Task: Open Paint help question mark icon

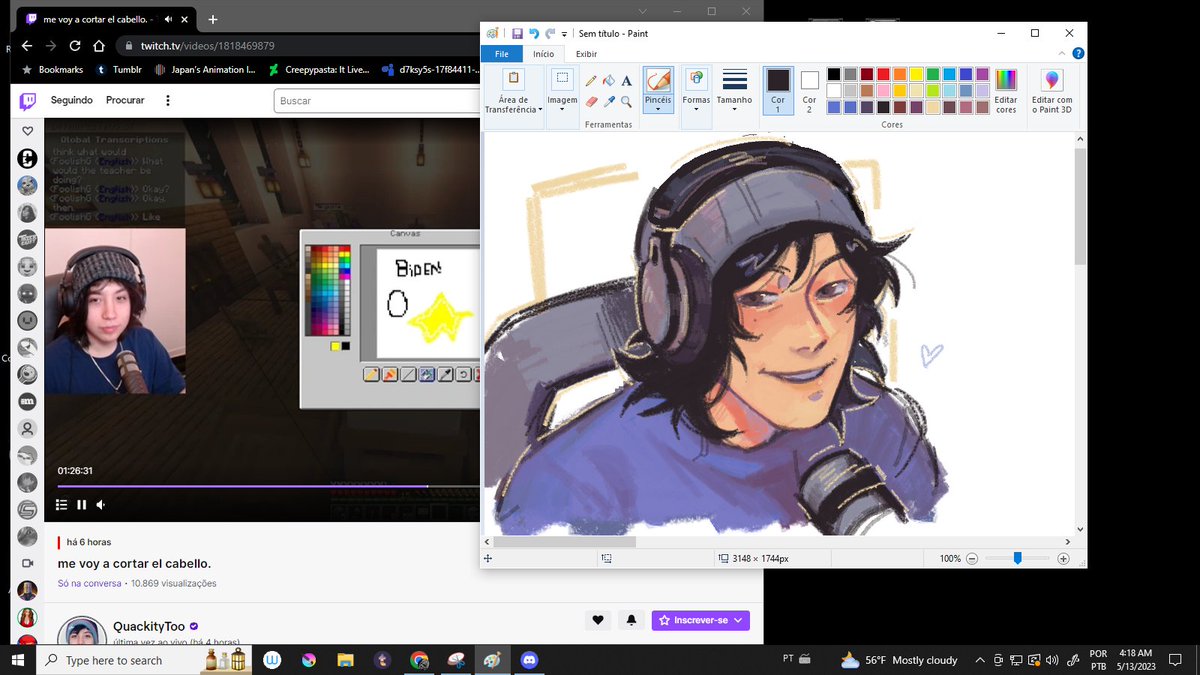Action: click(1077, 54)
